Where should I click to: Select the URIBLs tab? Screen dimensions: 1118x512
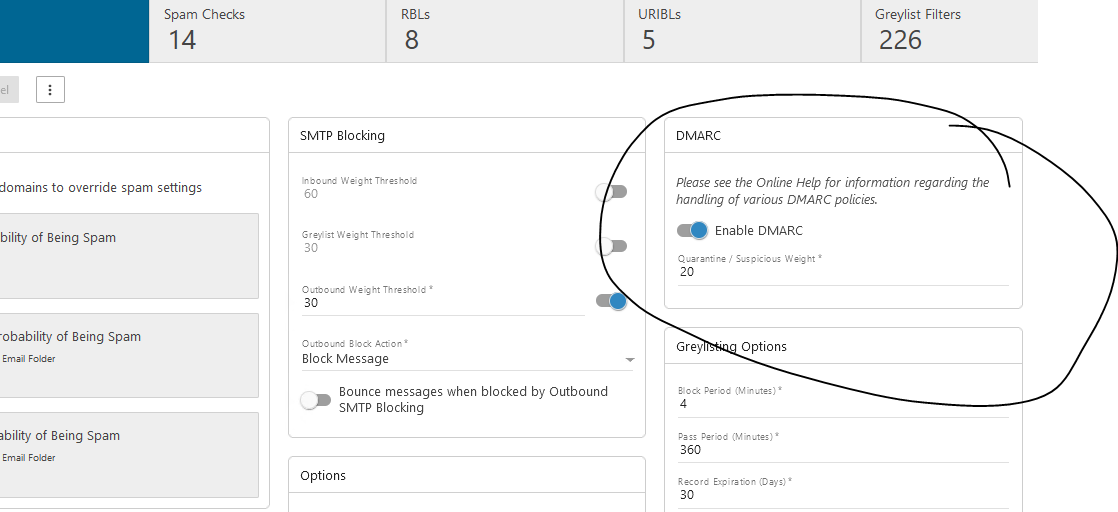point(742,31)
